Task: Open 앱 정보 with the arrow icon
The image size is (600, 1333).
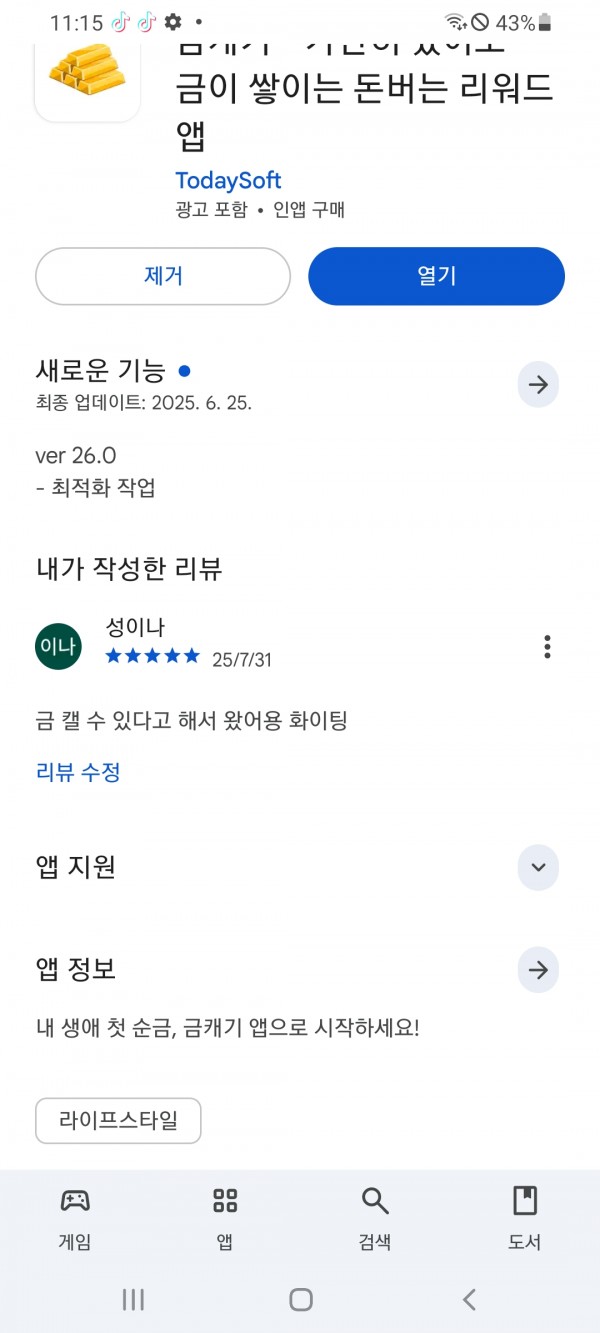Action: [x=538, y=970]
